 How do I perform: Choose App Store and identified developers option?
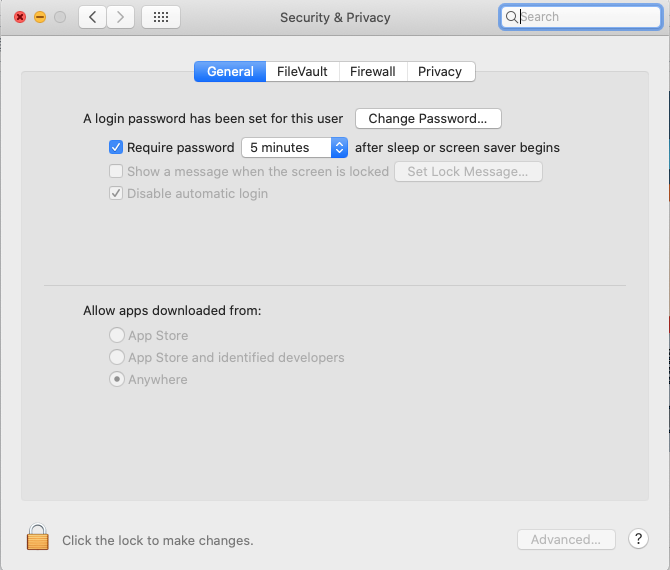click(117, 358)
